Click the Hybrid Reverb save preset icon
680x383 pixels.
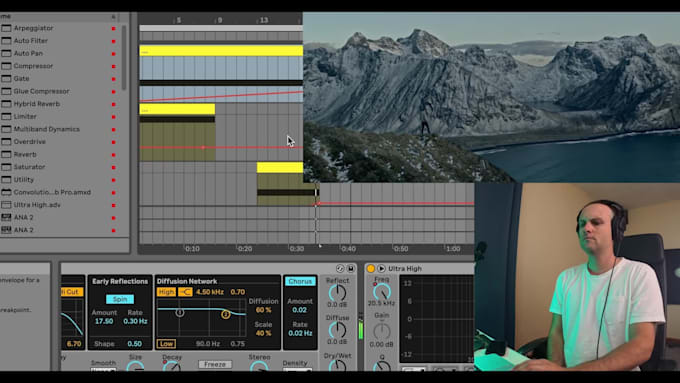click(350, 268)
